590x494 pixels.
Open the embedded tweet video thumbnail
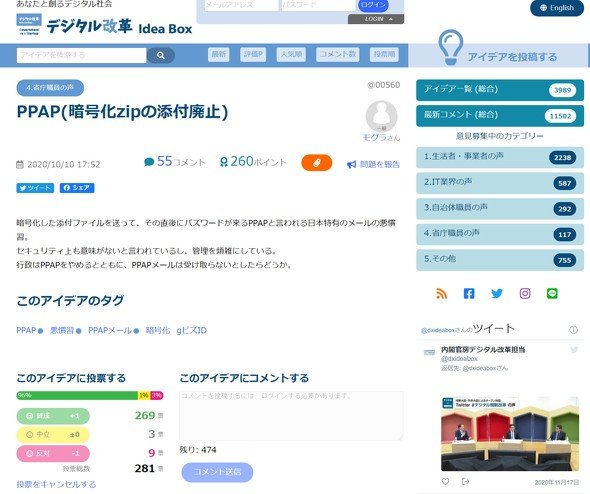[510, 433]
